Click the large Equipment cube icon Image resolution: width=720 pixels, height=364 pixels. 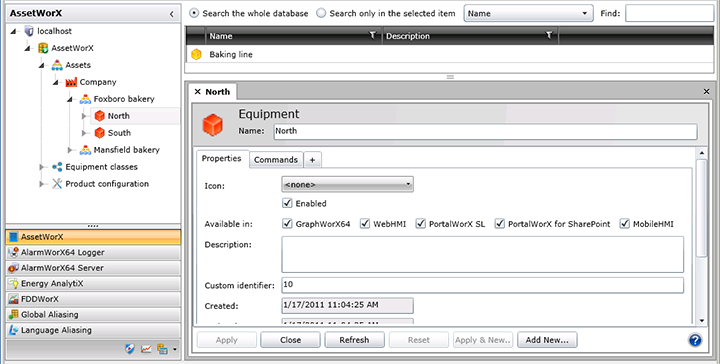[x=213, y=125]
